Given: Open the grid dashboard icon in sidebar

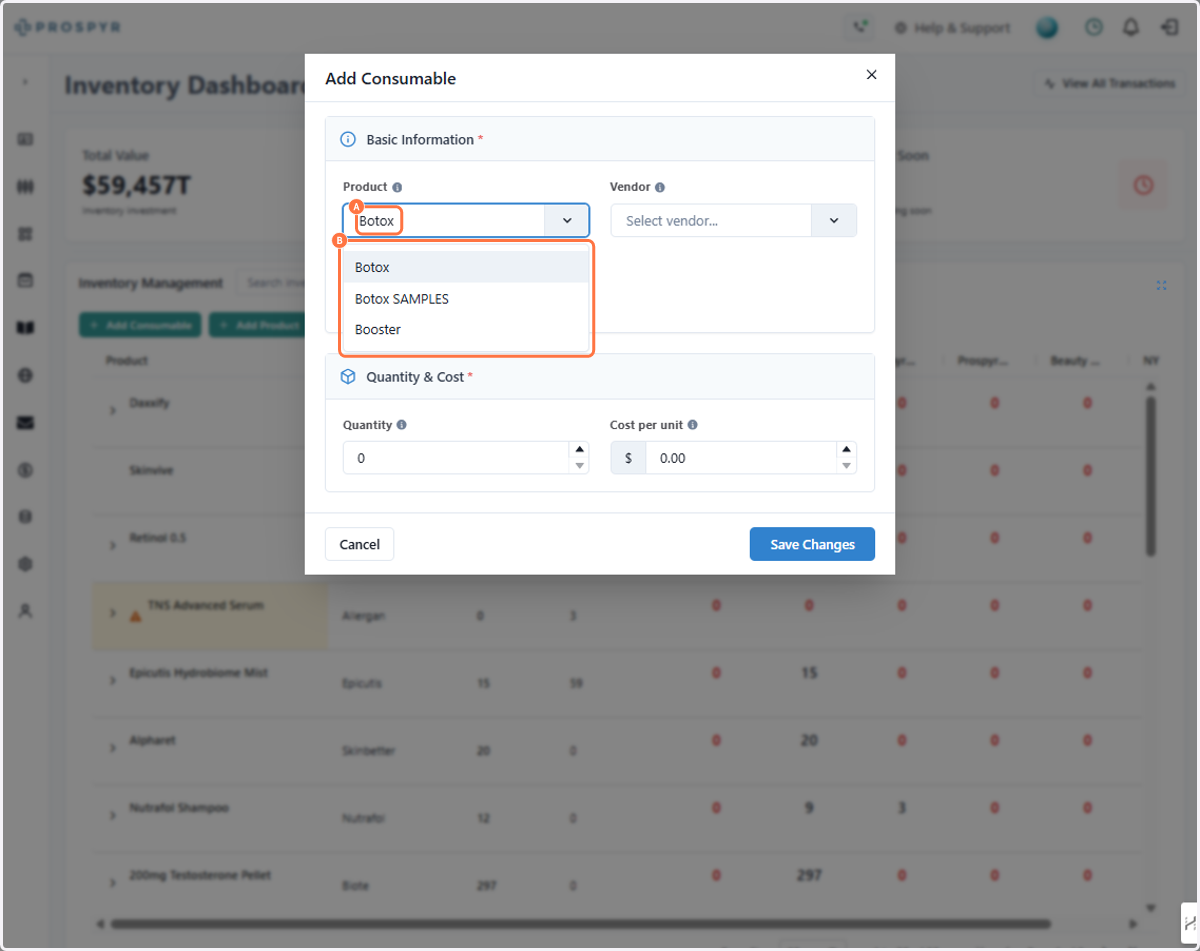Looking at the screenshot, I should 26,234.
